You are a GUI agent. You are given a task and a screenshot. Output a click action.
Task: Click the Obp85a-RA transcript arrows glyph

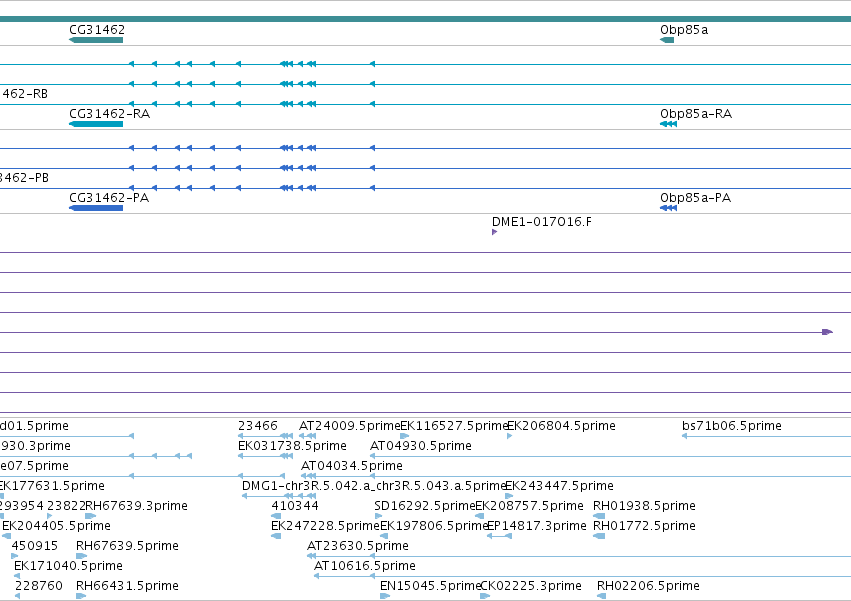669,124
